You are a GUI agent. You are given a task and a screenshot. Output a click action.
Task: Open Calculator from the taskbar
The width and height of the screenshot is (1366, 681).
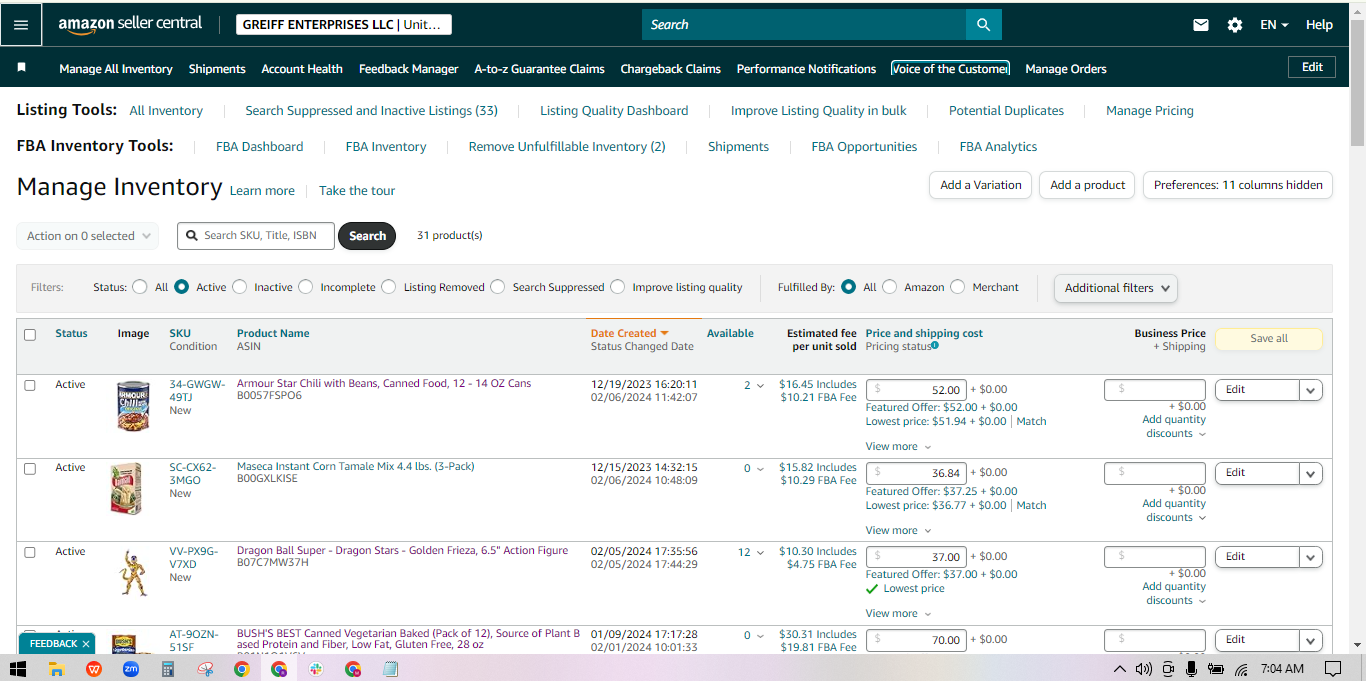[167, 669]
